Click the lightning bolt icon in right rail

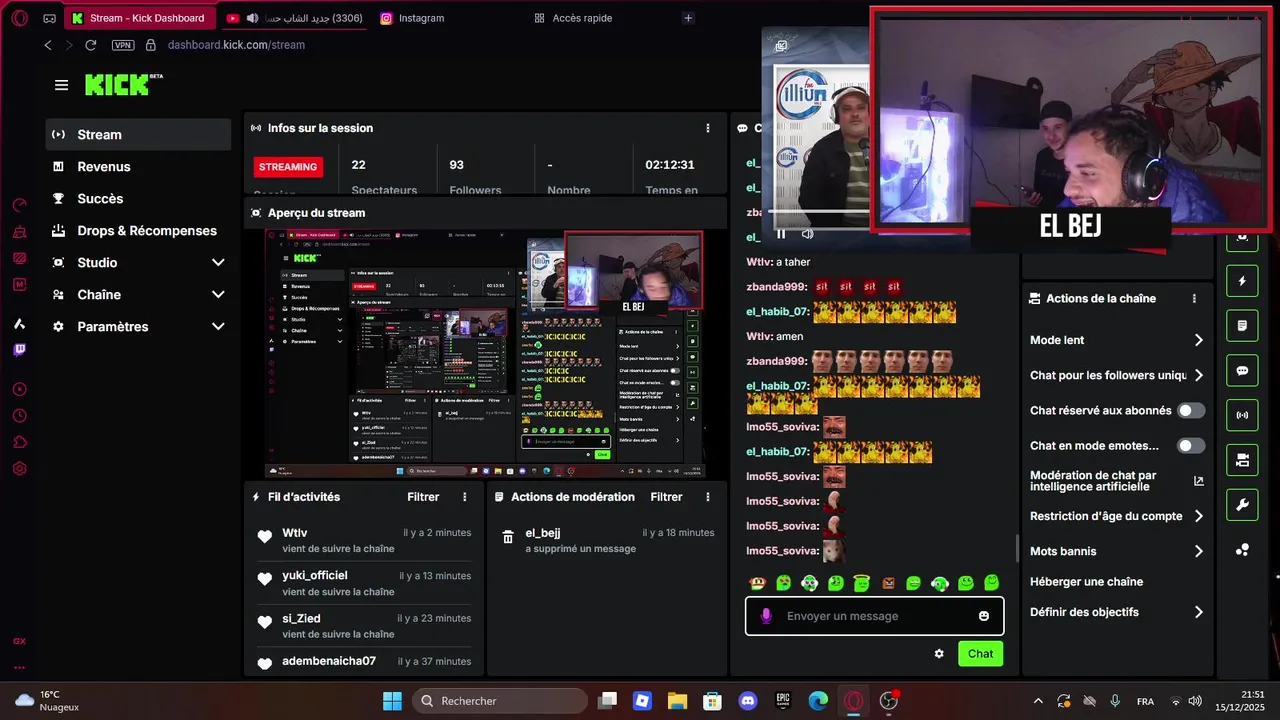pos(1242,281)
